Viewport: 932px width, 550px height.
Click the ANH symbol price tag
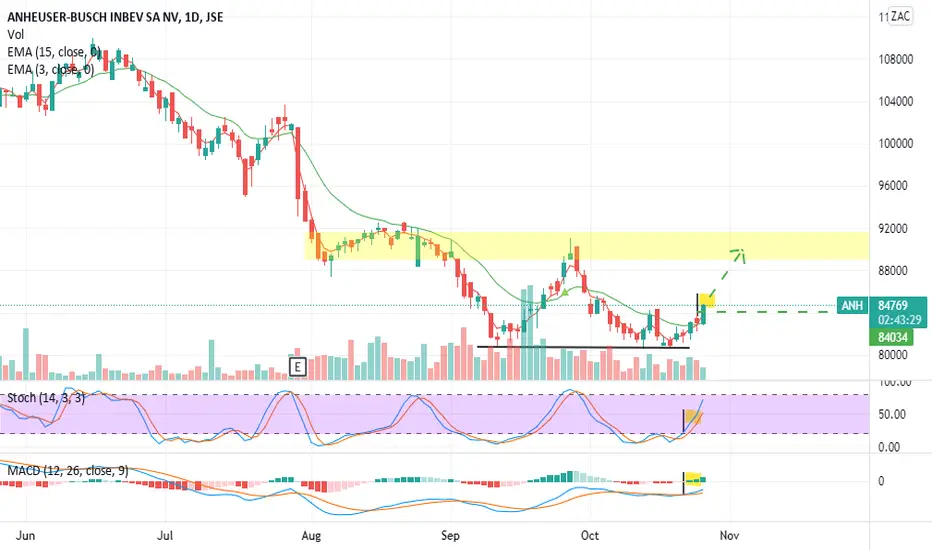tap(852, 306)
